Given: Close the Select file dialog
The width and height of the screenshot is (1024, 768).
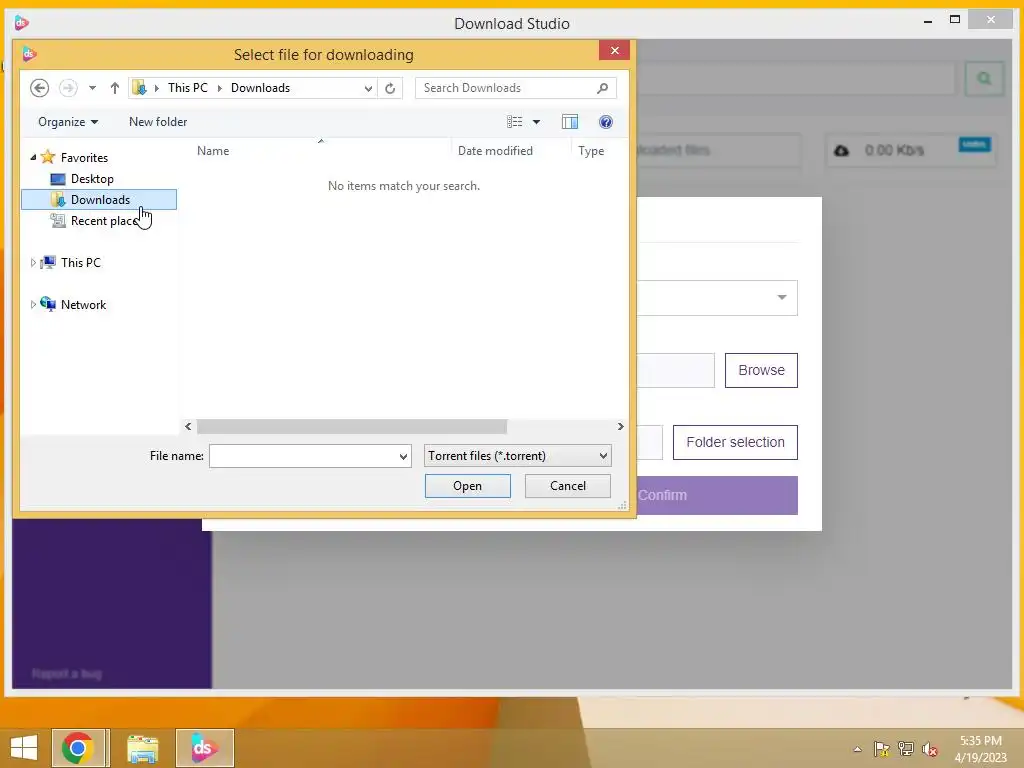Looking at the screenshot, I should tap(614, 50).
